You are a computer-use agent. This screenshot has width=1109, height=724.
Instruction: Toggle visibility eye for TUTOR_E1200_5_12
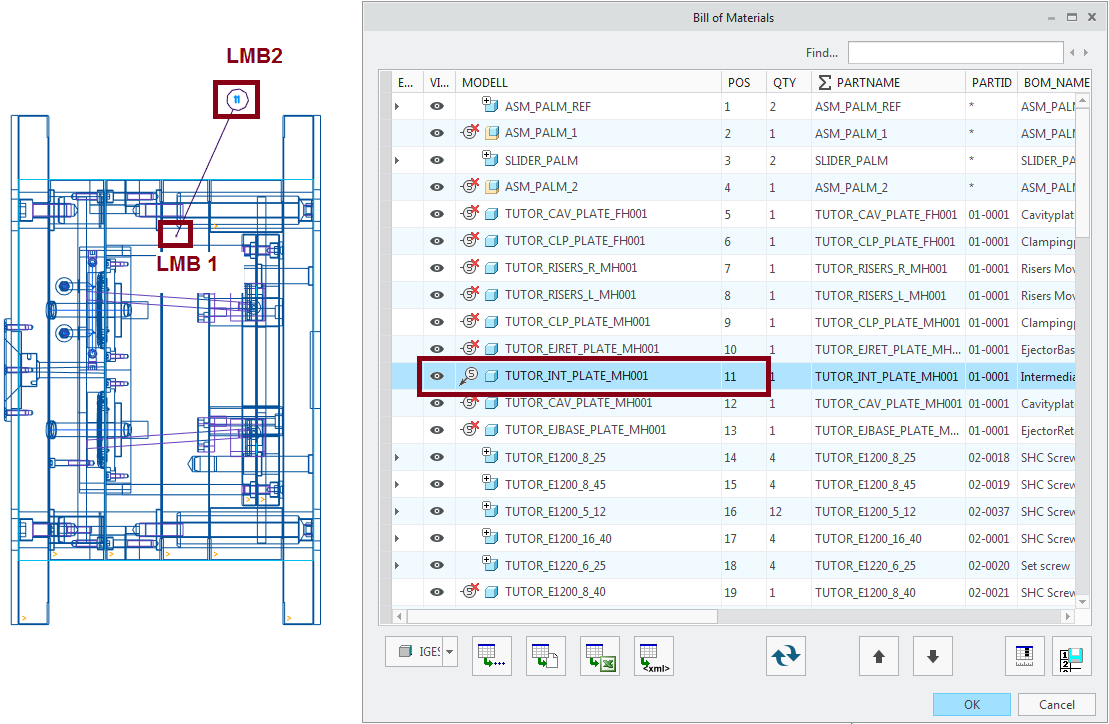pos(437,511)
